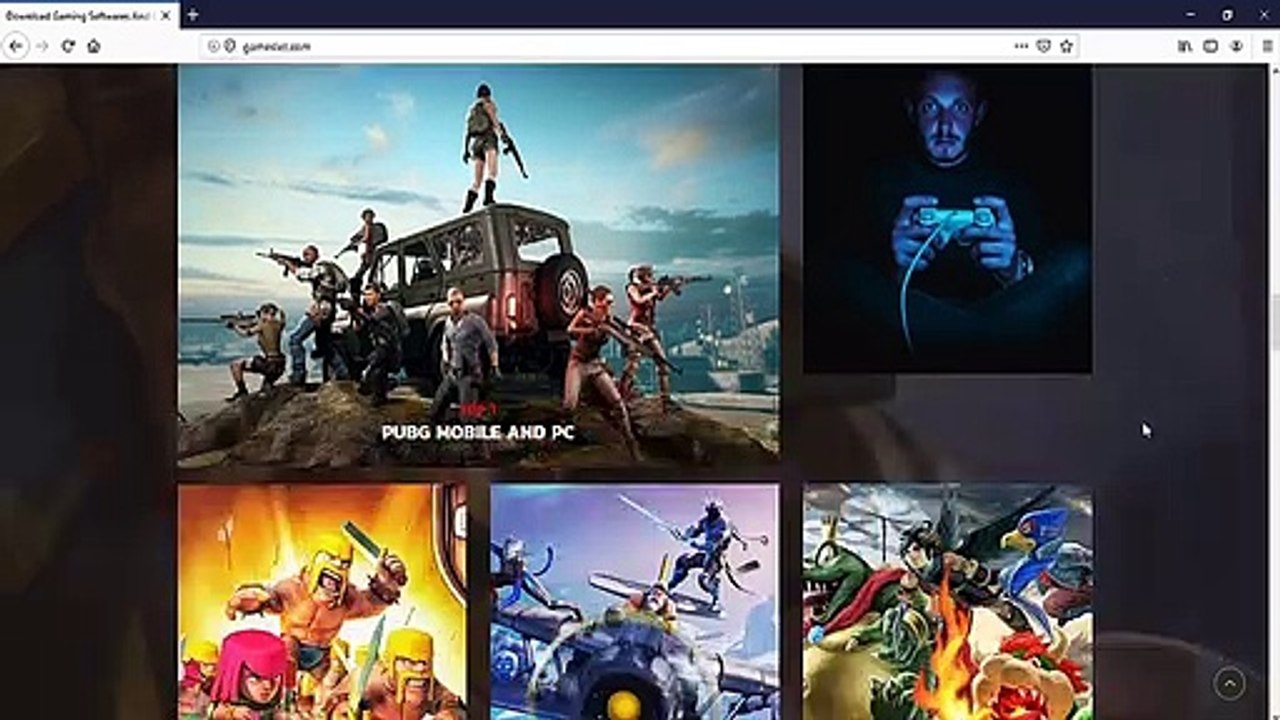Viewport: 1280px width, 720px height.
Task: Open the PUBG Mobile and PC article
Action: pyautogui.click(x=478, y=266)
